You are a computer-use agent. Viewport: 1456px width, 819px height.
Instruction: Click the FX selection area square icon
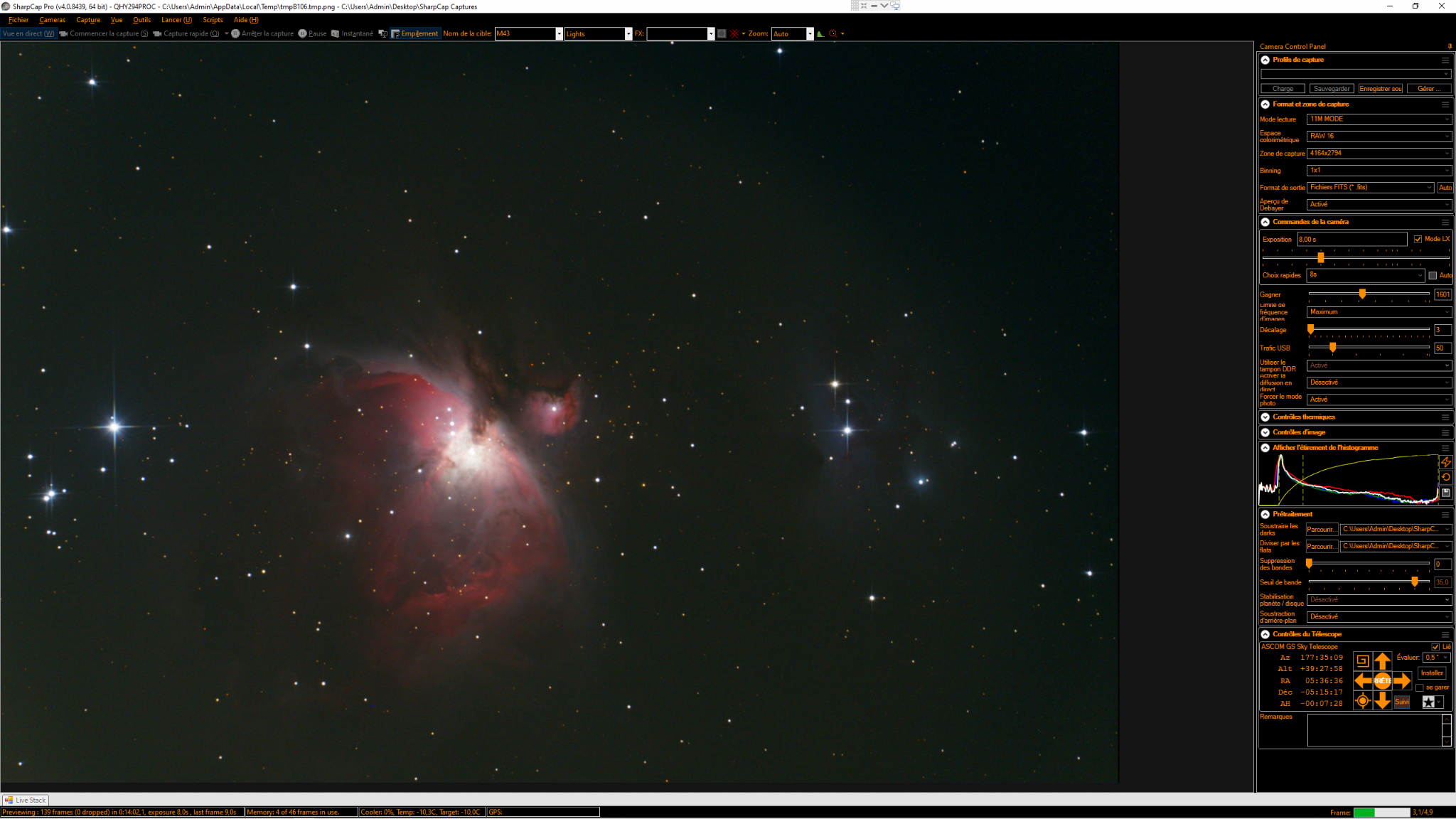click(x=722, y=33)
